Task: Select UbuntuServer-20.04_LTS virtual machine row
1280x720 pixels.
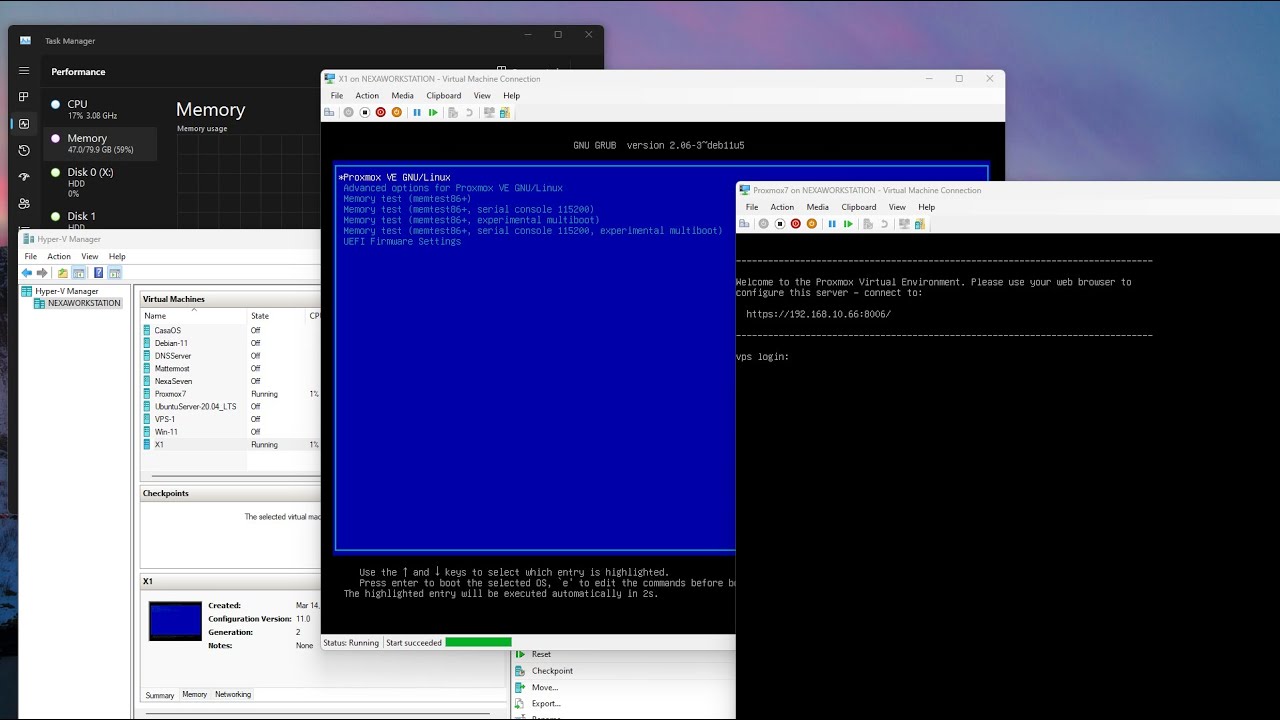Action: 230,407
